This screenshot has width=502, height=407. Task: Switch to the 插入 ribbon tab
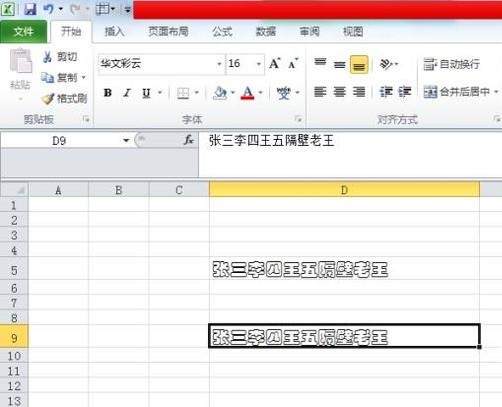(114, 32)
